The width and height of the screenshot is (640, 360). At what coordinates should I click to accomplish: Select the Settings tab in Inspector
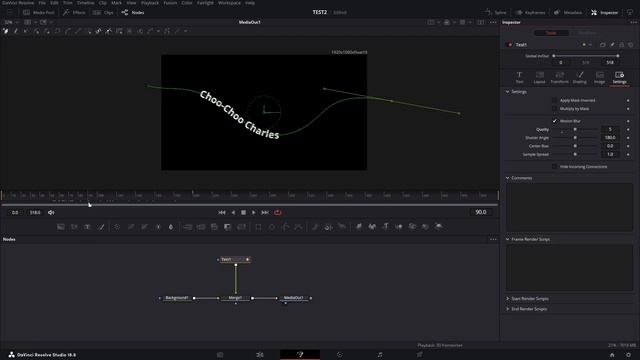pos(619,77)
